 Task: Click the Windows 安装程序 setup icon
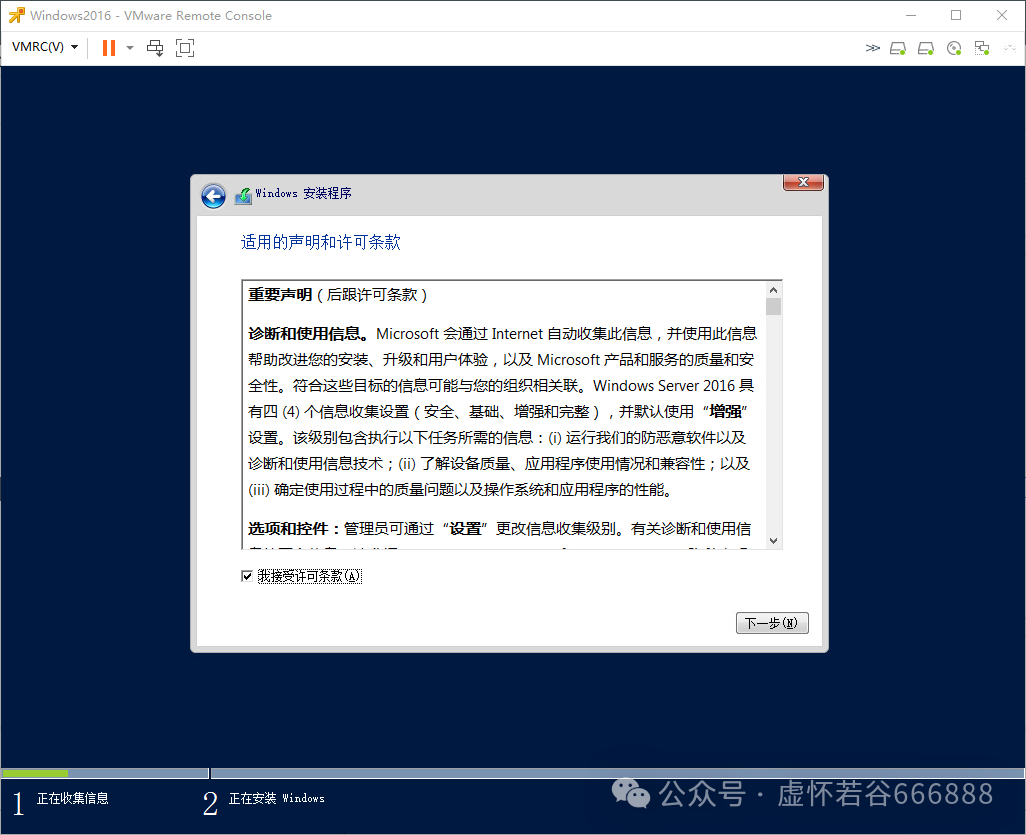243,195
